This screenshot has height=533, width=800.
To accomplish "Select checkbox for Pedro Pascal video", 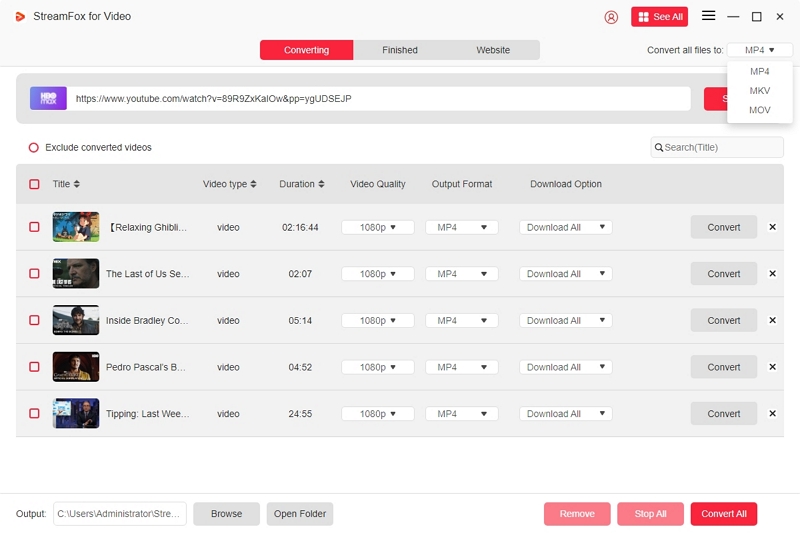I will 34,367.
